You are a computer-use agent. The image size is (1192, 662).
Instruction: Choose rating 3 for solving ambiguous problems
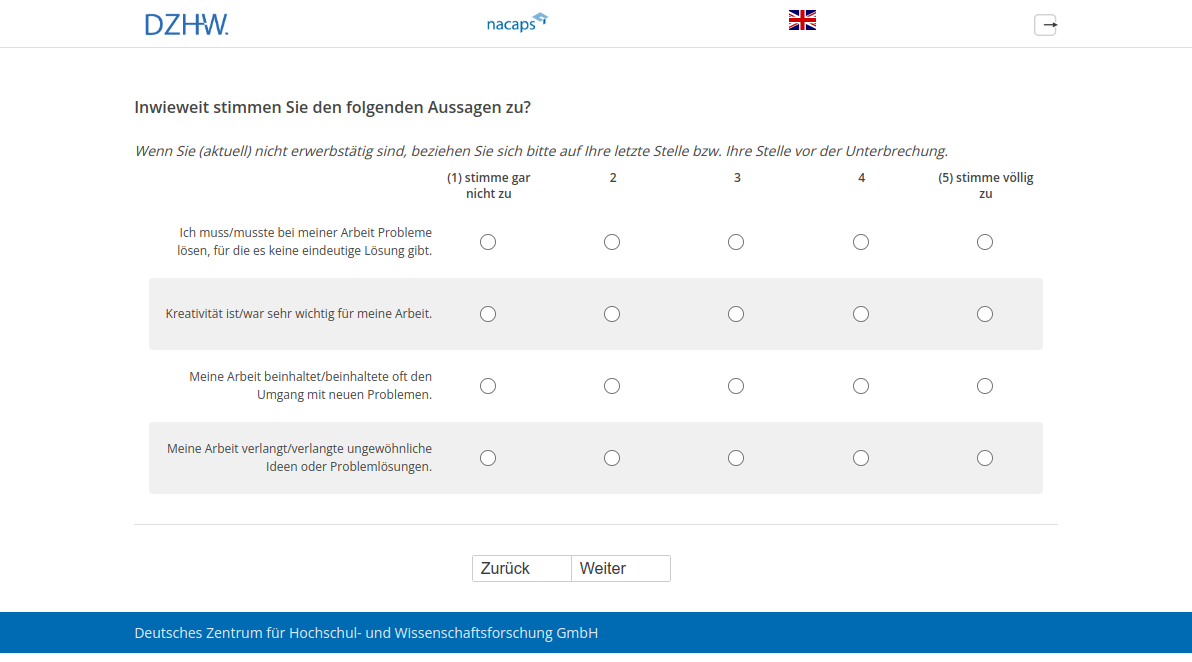(736, 242)
